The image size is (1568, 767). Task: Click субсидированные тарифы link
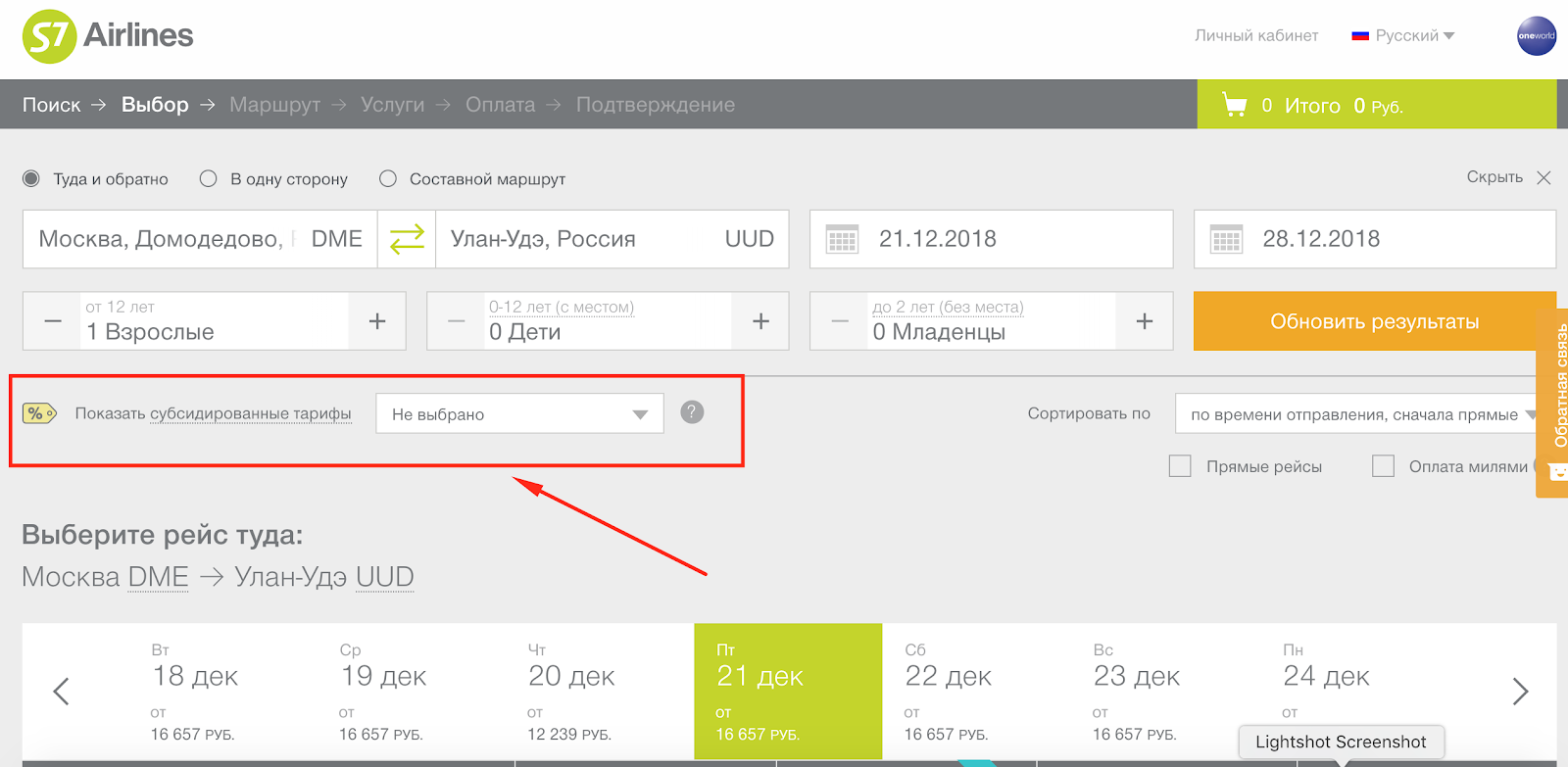point(251,413)
